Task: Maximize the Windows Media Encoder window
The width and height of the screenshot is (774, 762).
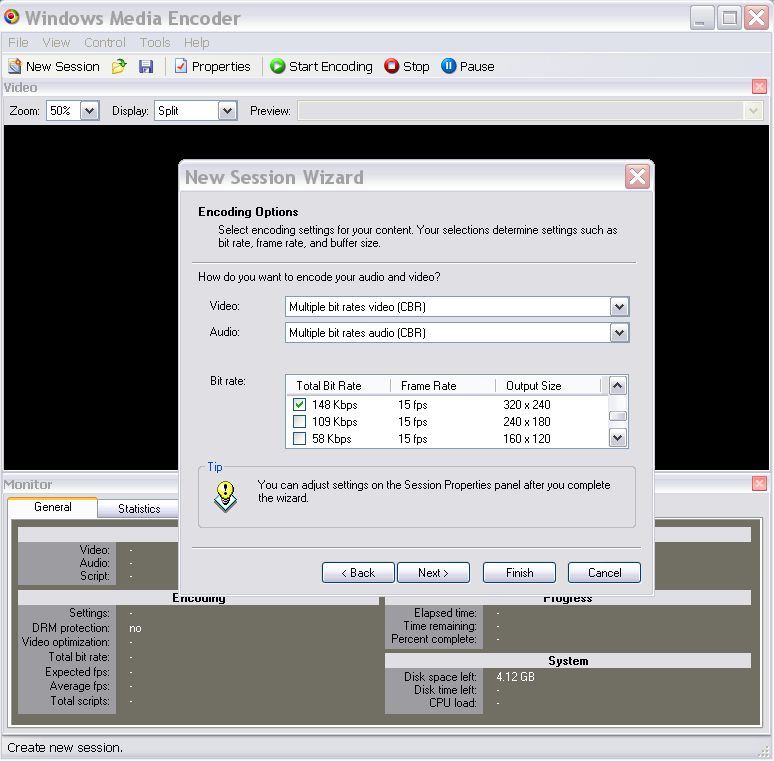Action: [730, 18]
